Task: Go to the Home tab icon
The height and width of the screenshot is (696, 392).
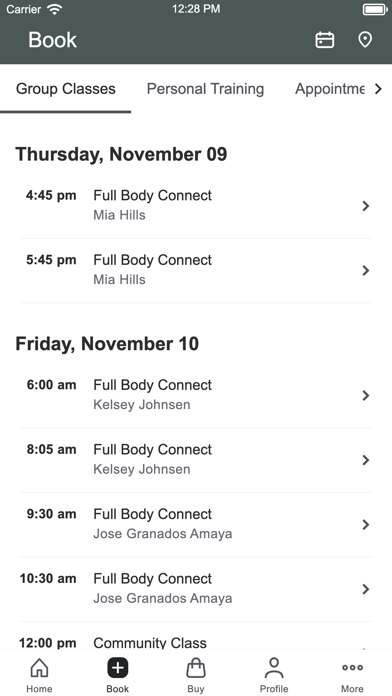Action: [x=39, y=668]
